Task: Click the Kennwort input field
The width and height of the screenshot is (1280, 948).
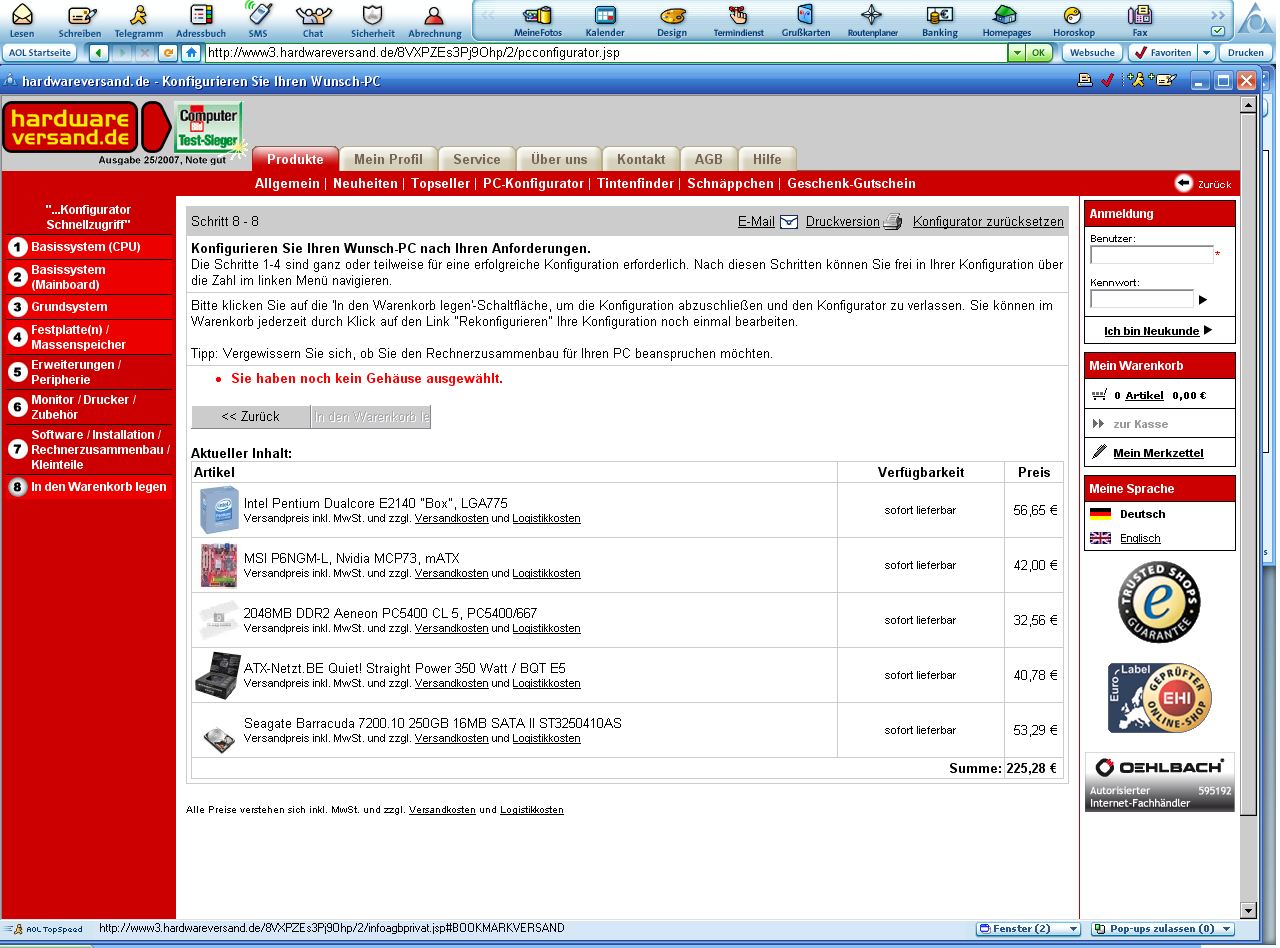Action: [x=1142, y=299]
